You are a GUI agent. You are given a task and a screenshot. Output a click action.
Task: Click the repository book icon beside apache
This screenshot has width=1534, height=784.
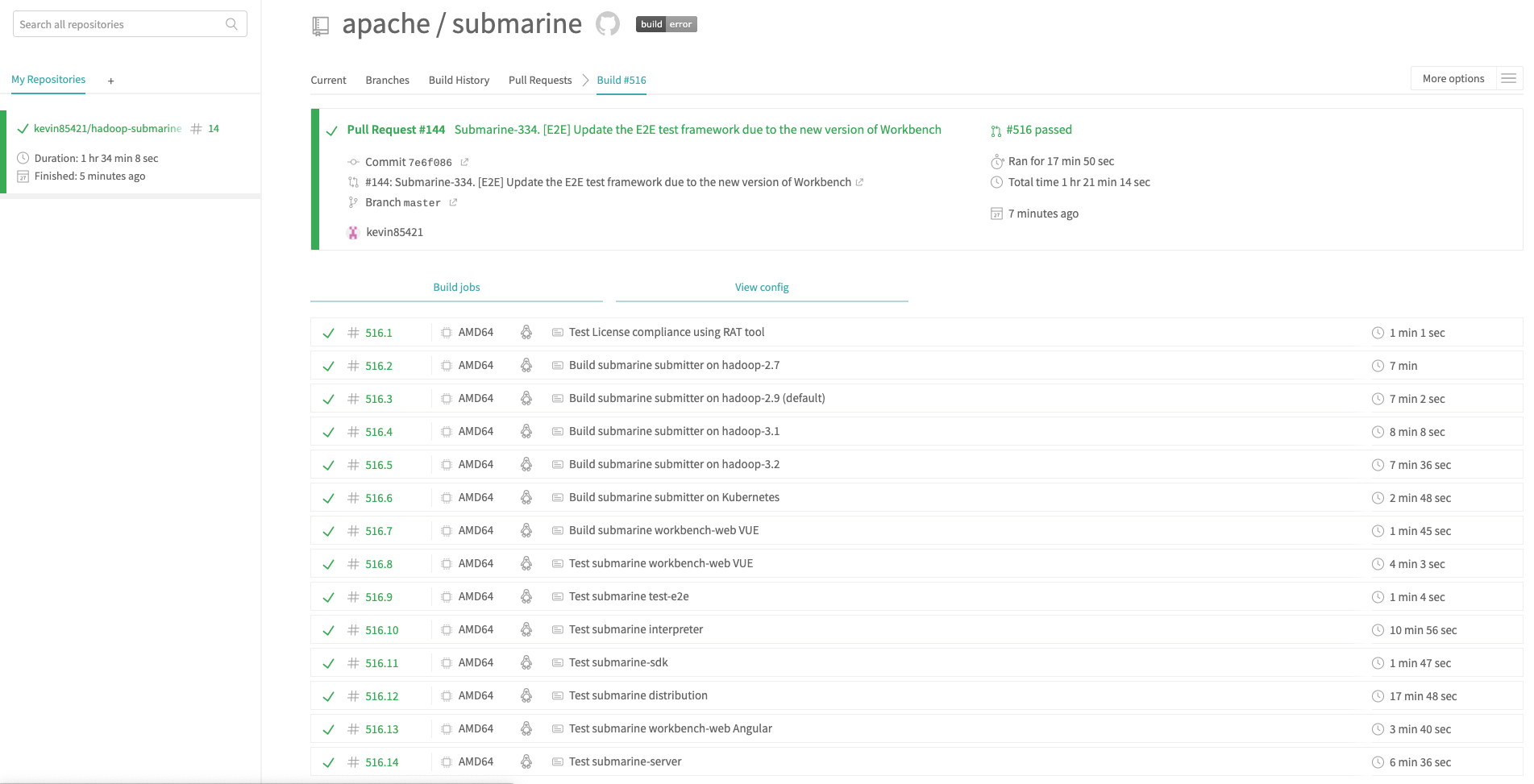[x=321, y=27]
